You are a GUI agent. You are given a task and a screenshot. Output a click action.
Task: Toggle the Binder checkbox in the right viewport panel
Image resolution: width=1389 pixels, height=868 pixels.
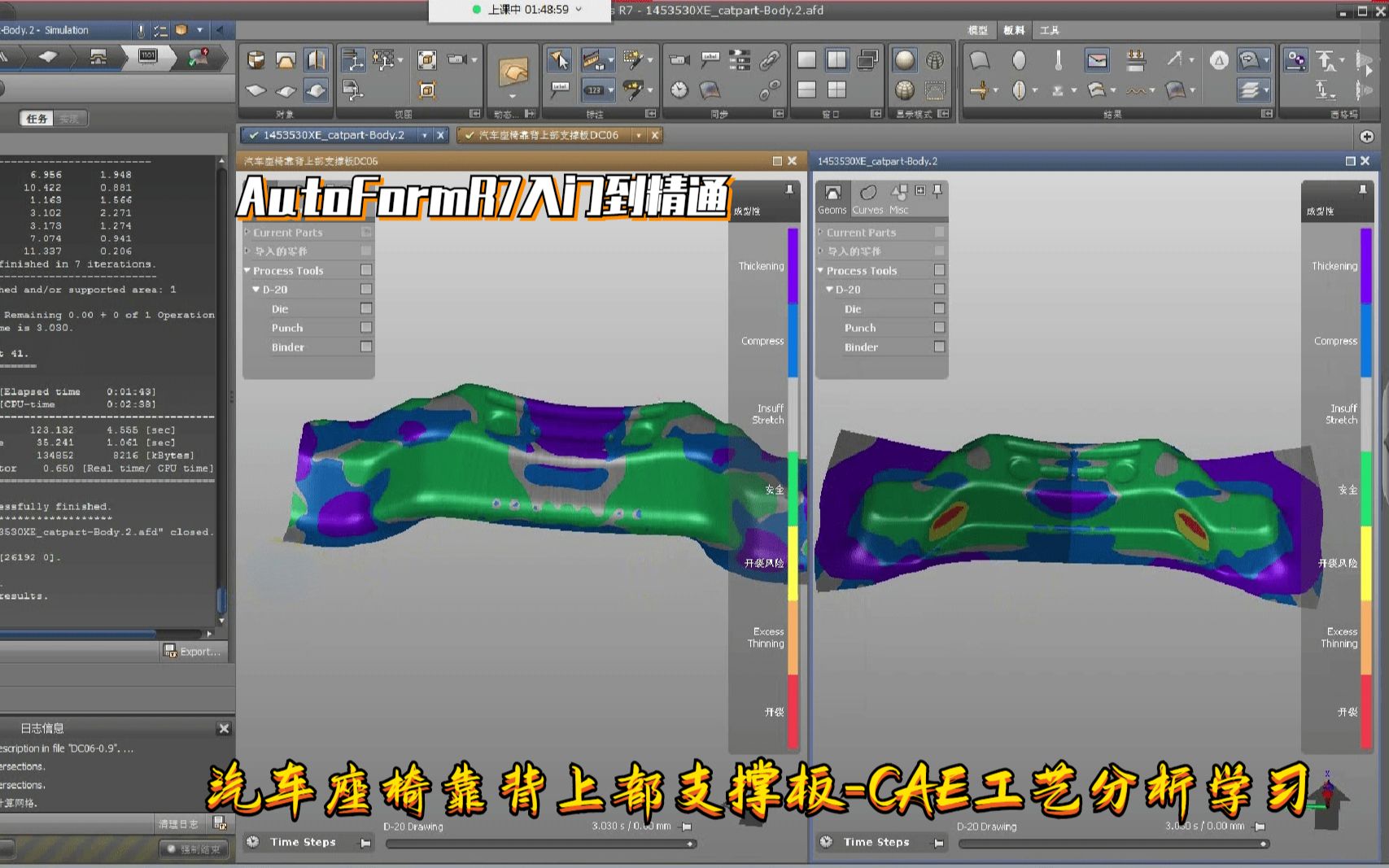tap(940, 347)
